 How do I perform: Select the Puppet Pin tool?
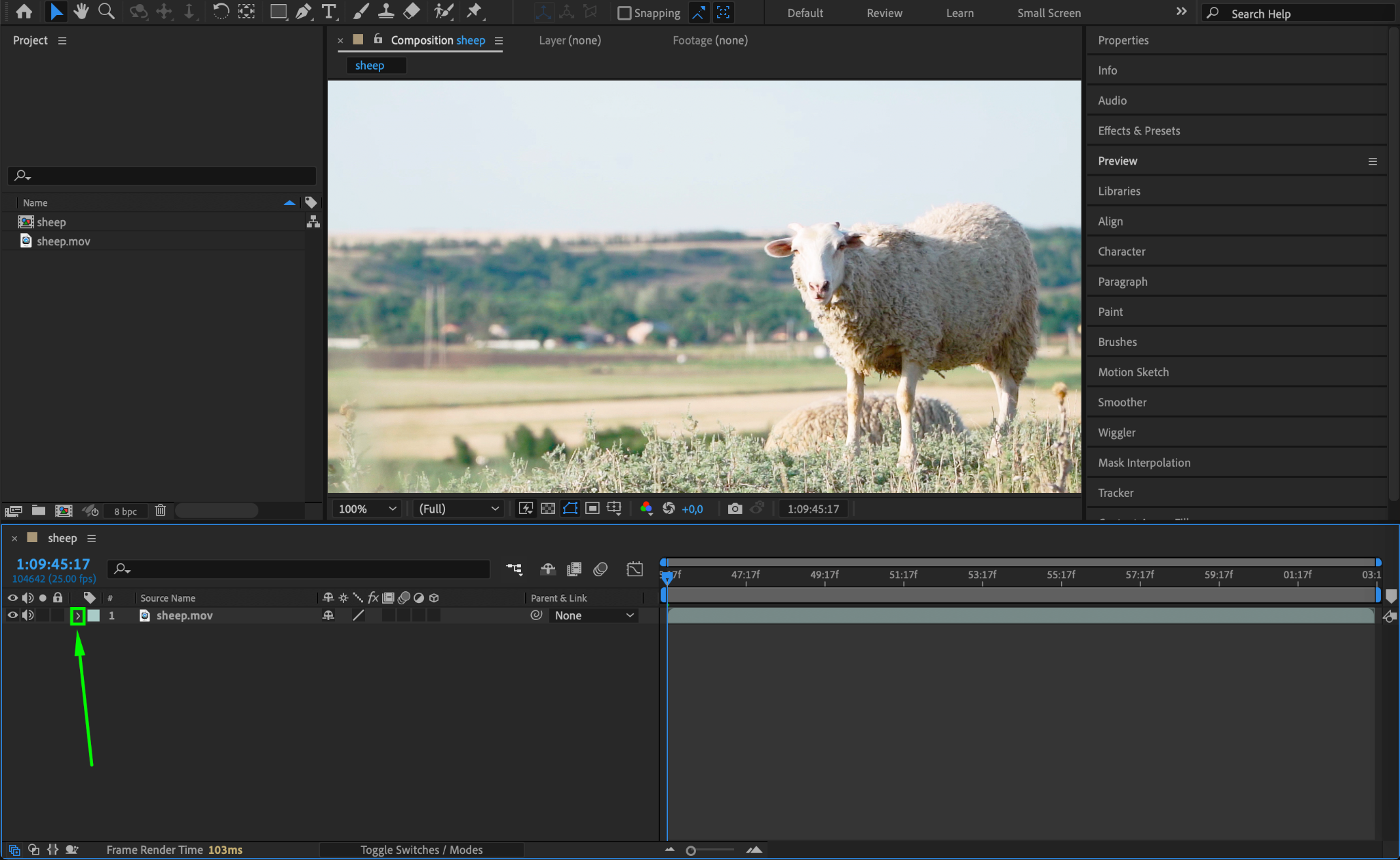[x=474, y=12]
